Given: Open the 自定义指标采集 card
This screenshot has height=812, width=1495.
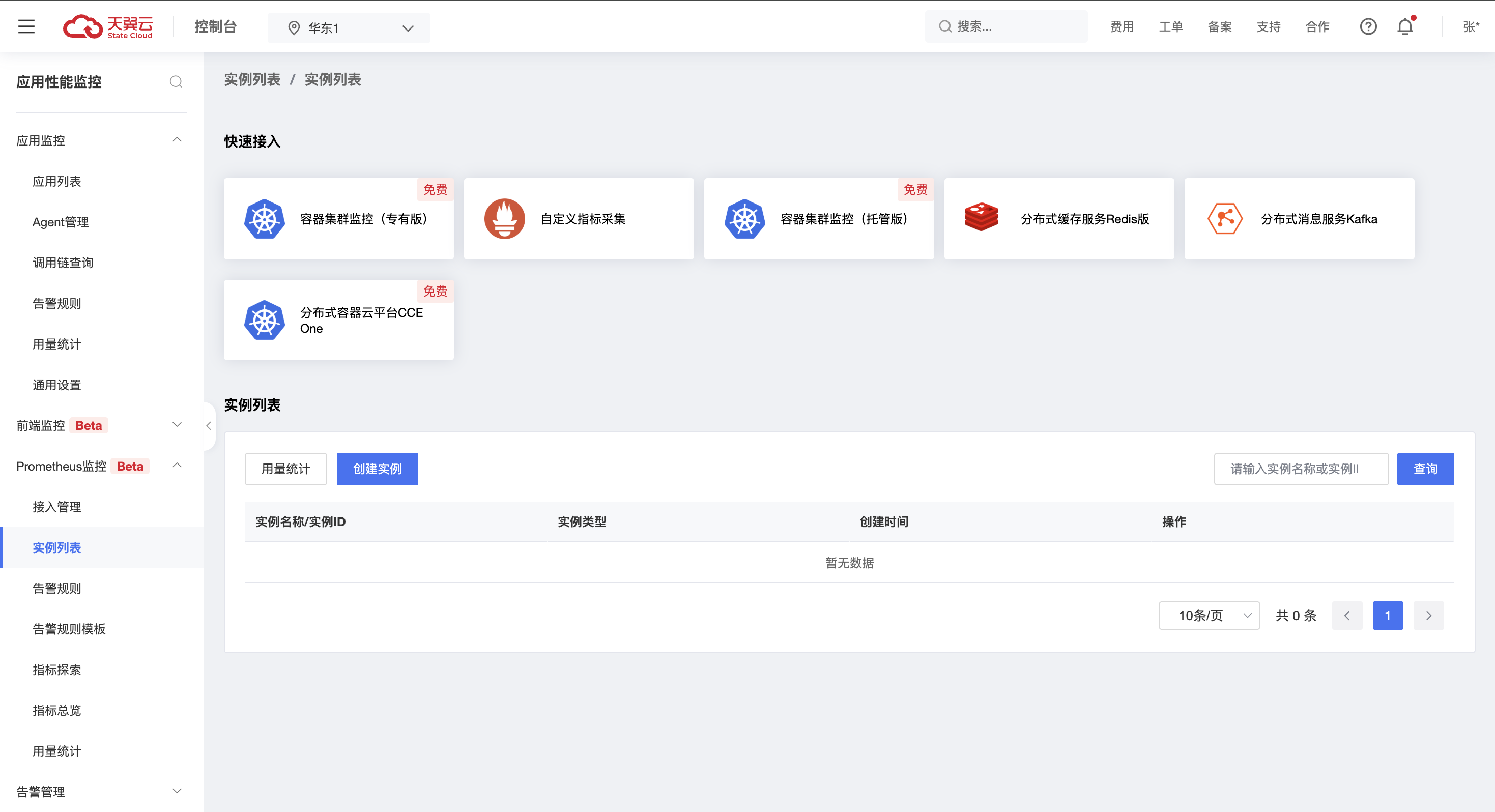Looking at the screenshot, I should [x=579, y=219].
